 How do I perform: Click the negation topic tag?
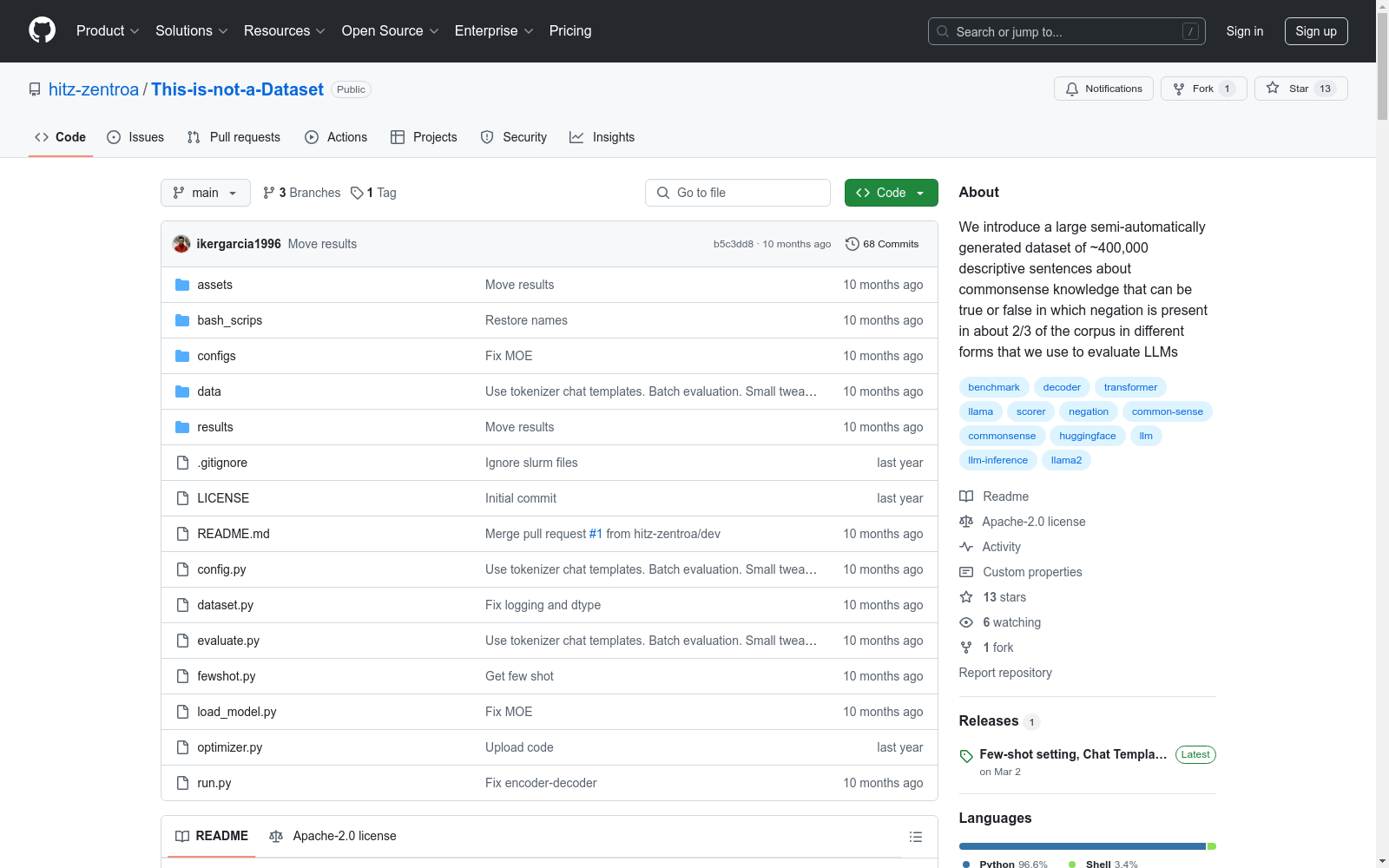(x=1089, y=411)
